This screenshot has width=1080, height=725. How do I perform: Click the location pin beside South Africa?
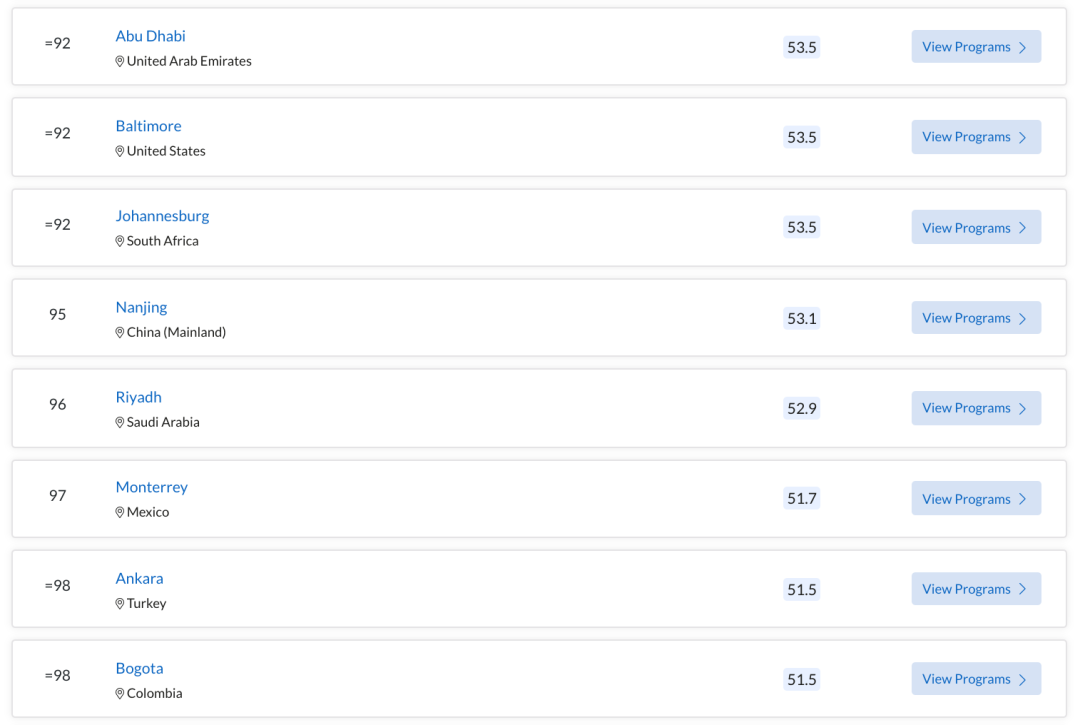[x=119, y=241]
